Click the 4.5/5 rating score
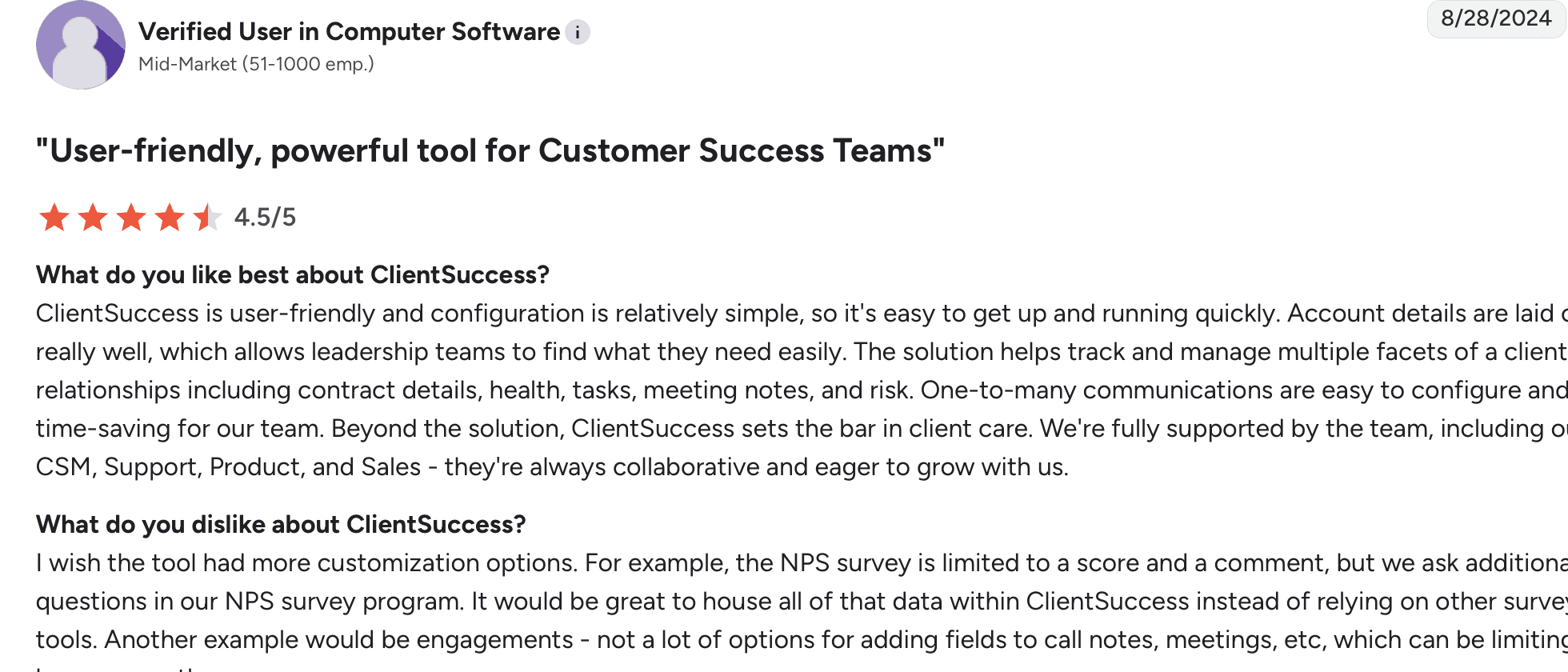 [x=265, y=217]
